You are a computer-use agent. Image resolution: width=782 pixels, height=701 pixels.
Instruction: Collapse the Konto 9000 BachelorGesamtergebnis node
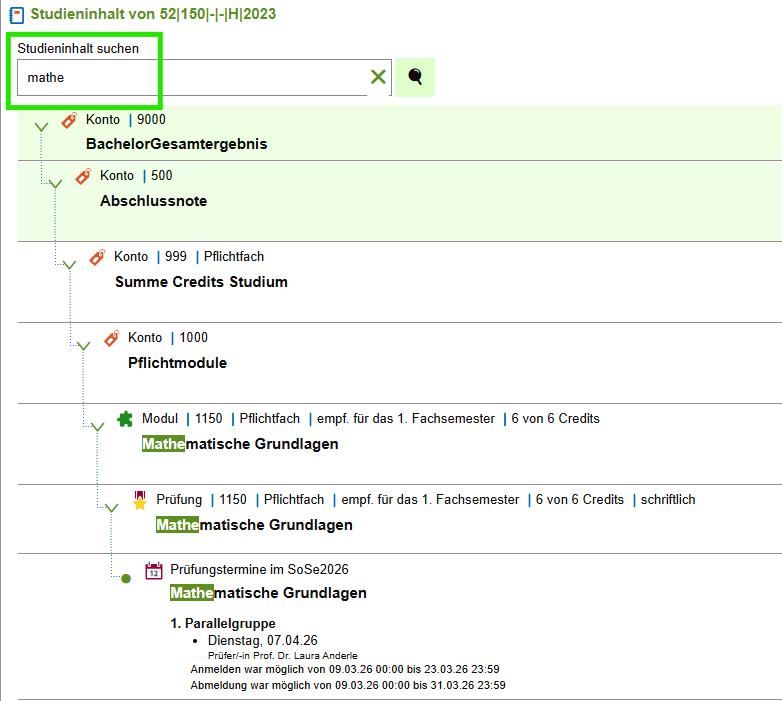41,127
